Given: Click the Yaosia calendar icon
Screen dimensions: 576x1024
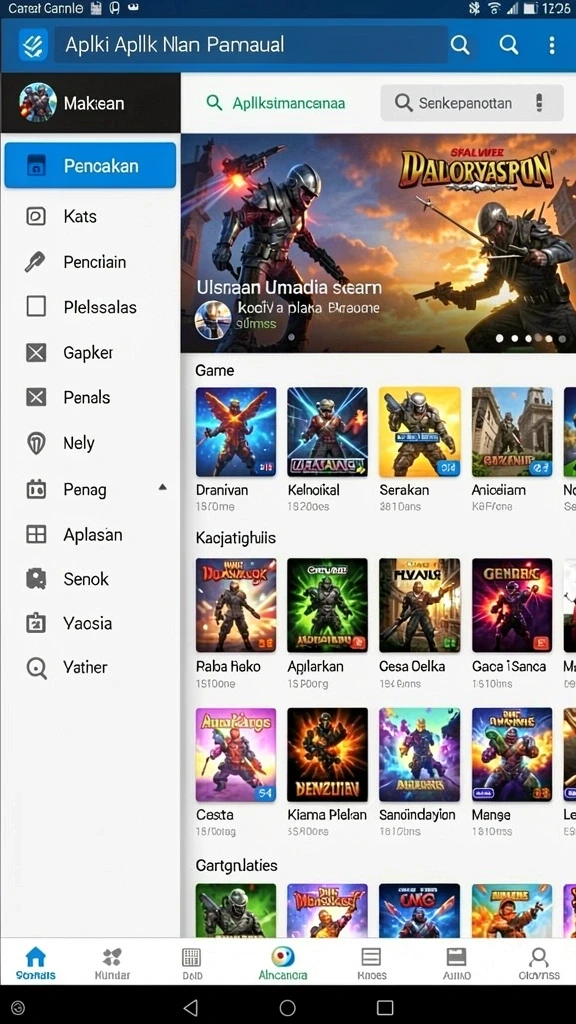Looking at the screenshot, I should tap(36, 623).
